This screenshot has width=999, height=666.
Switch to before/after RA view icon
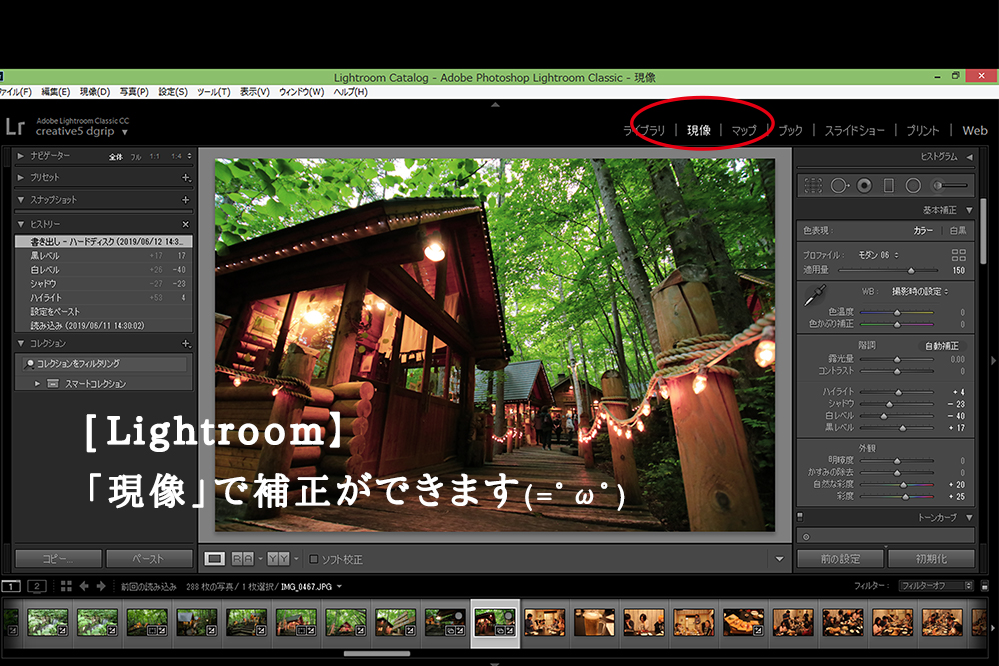pyautogui.click(x=242, y=559)
